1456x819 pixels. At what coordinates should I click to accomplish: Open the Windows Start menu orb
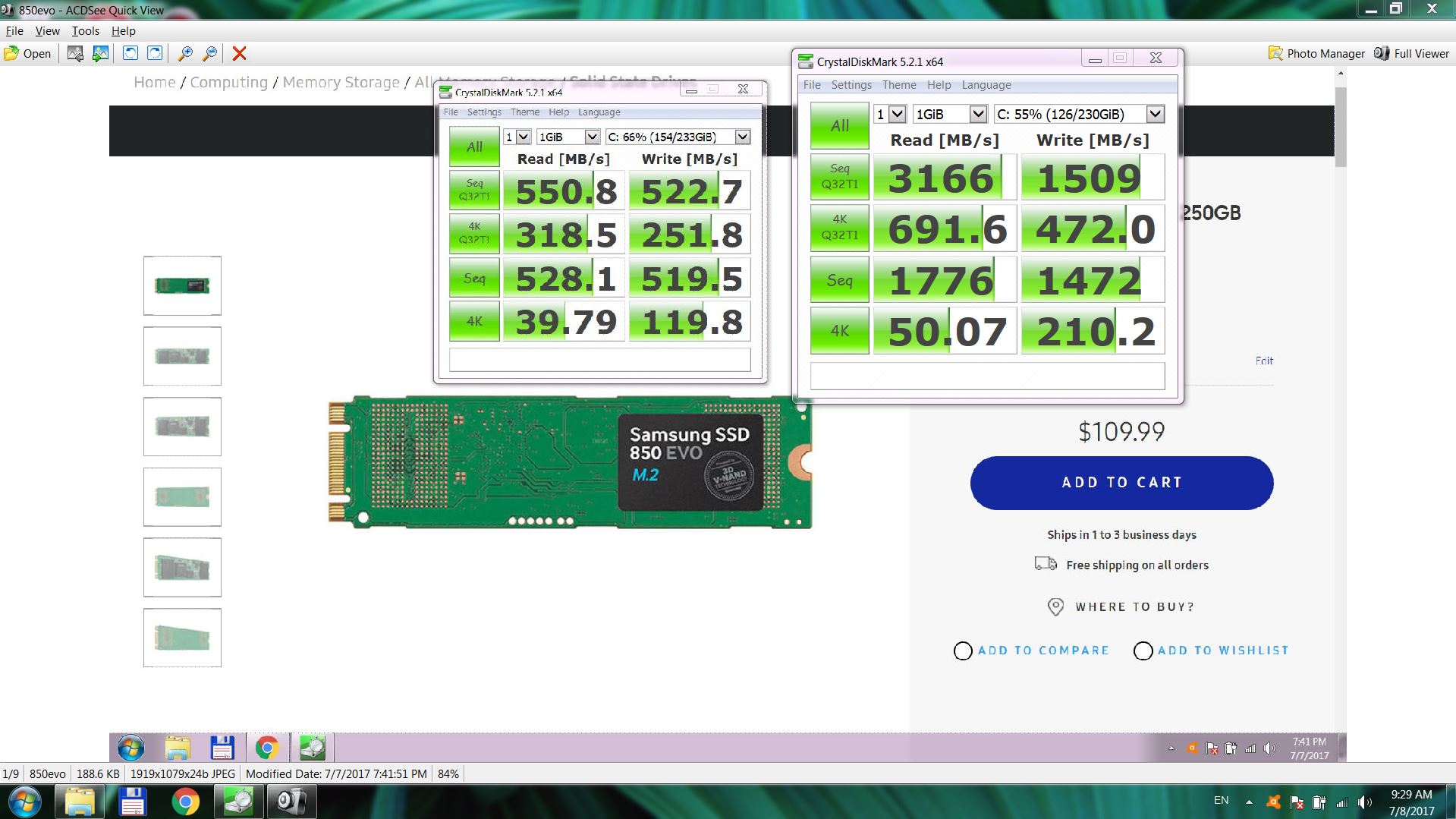coord(24,802)
